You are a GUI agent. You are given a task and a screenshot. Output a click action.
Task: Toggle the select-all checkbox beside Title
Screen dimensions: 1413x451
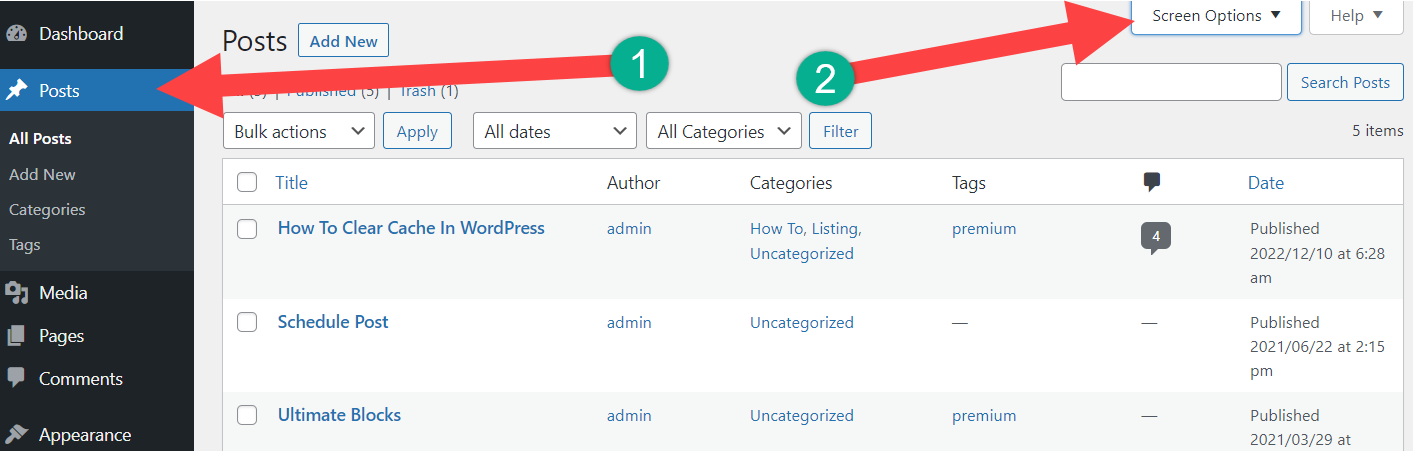pos(247,182)
